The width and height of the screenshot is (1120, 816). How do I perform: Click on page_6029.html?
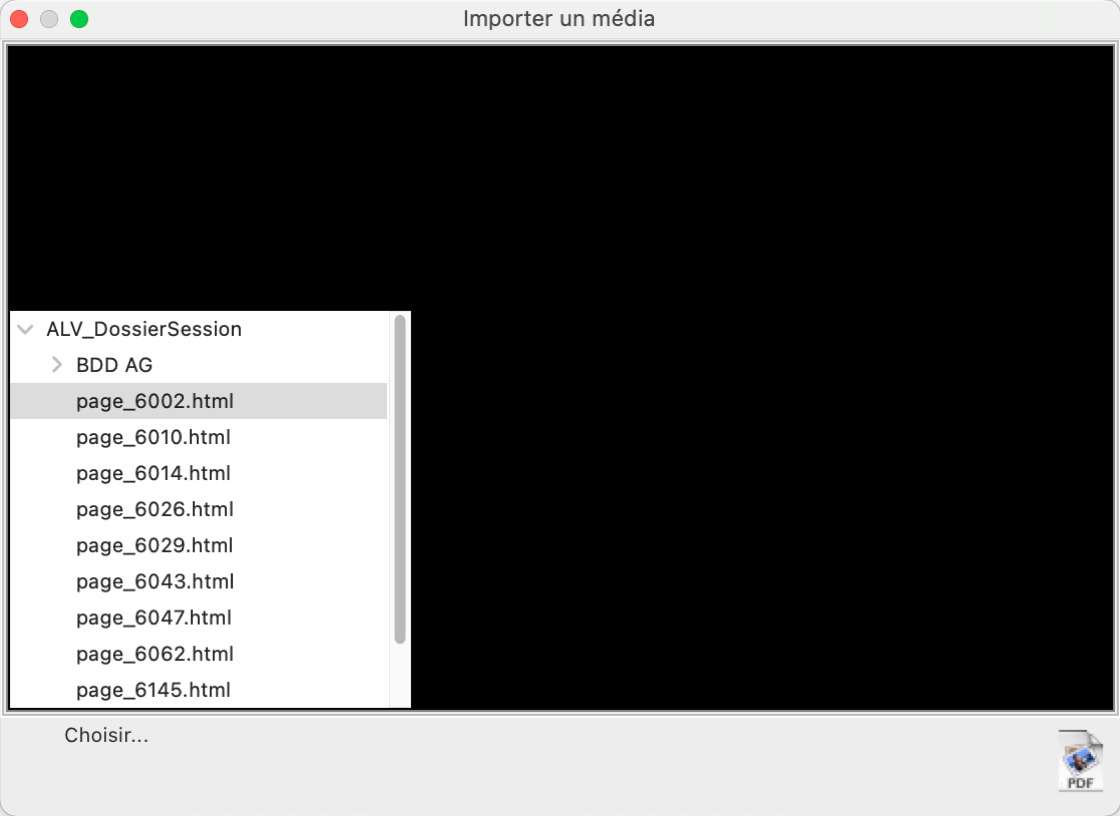click(199, 545)
